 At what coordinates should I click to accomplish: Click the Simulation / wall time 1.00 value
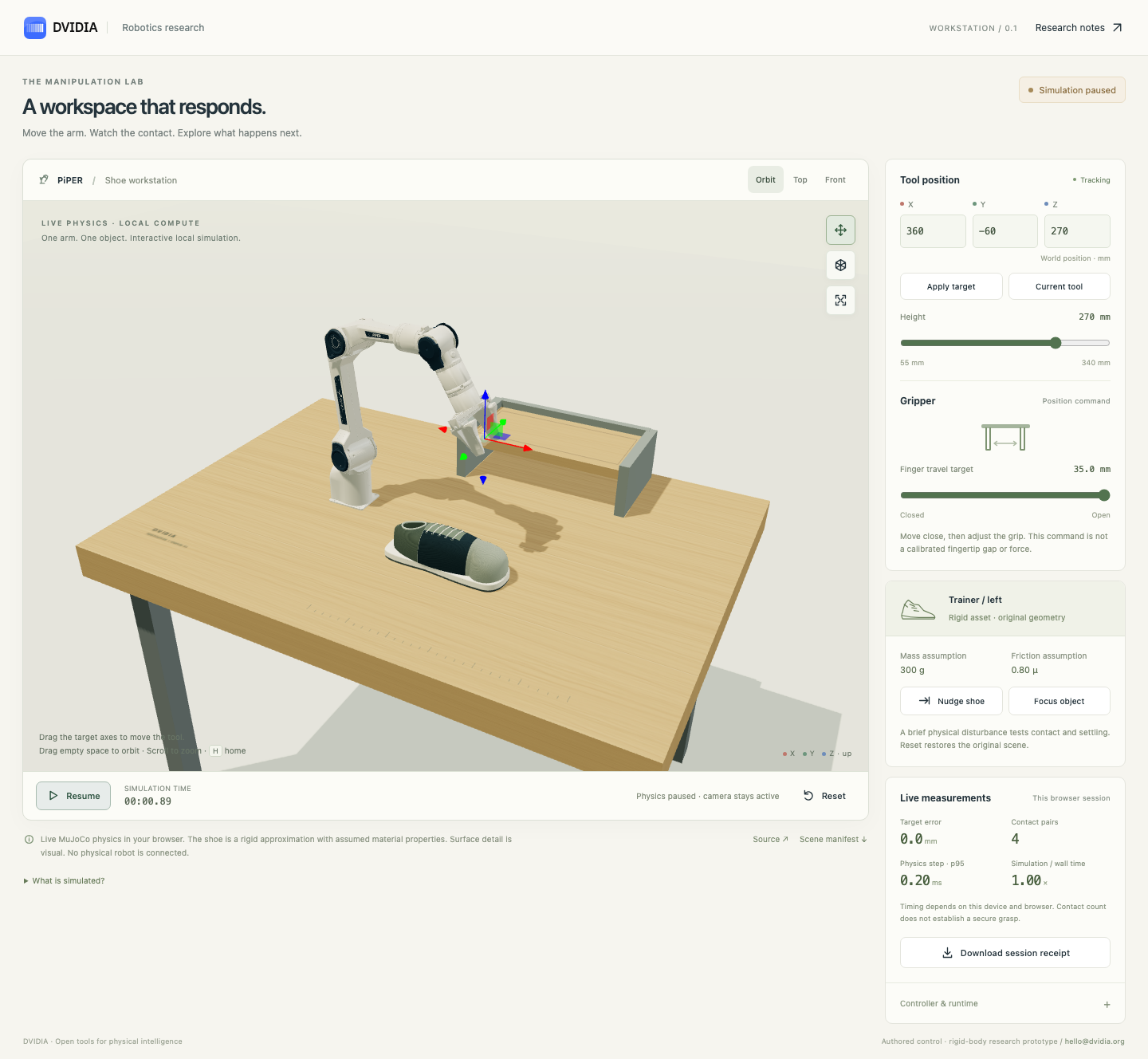(1029, 880)
